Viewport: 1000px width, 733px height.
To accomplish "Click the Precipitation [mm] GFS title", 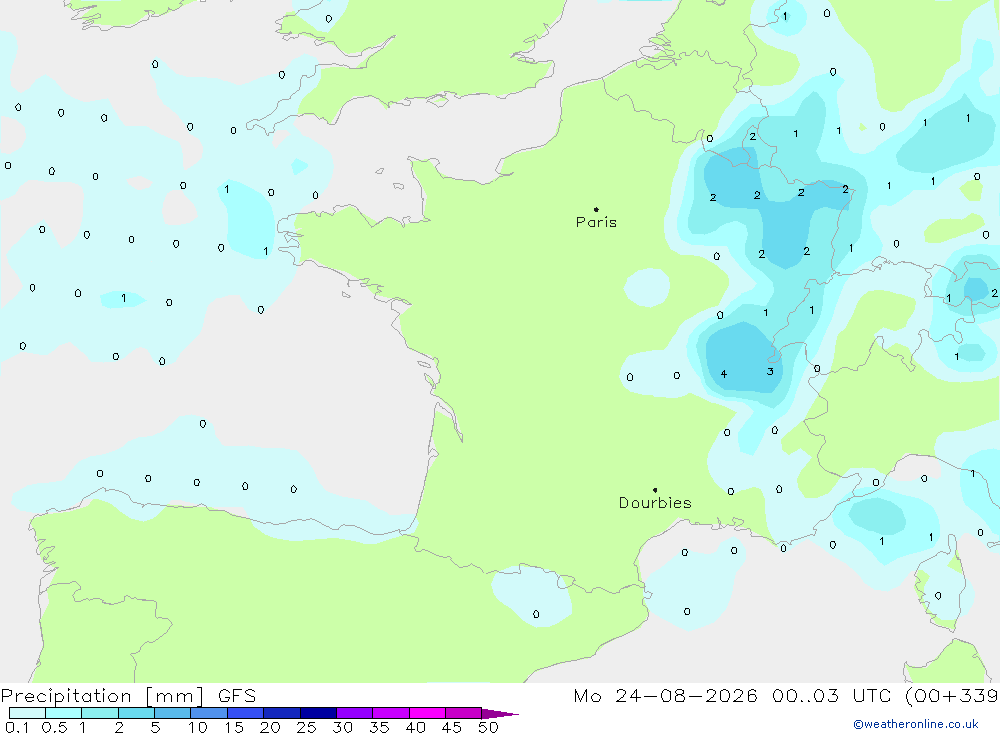I will (x=128, y=695).
